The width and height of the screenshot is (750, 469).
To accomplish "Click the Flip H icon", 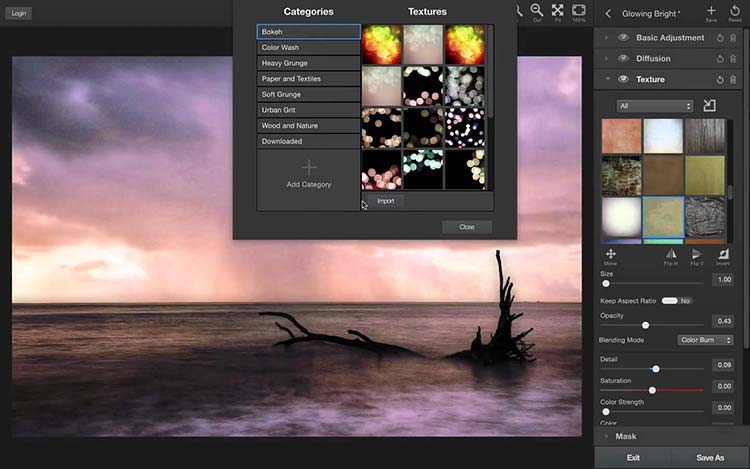I will pyautogui.click(x=671, y=254).
